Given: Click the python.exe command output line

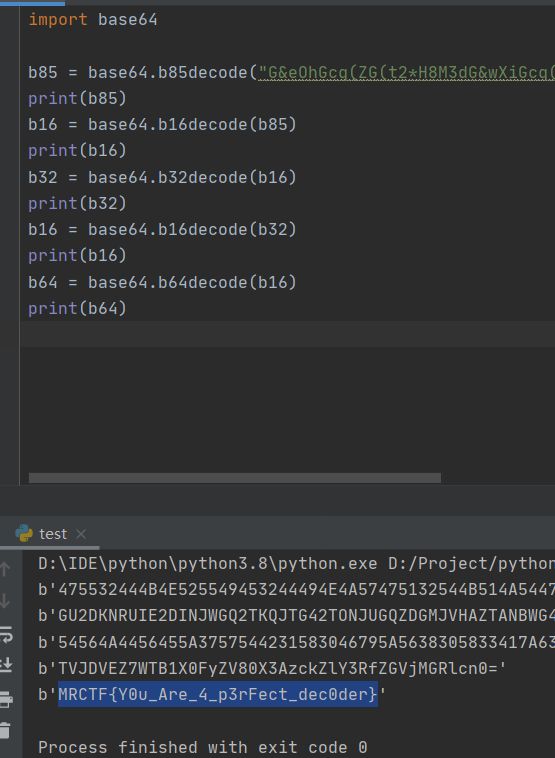Looking at the screenshot, I should coord(296,564).
